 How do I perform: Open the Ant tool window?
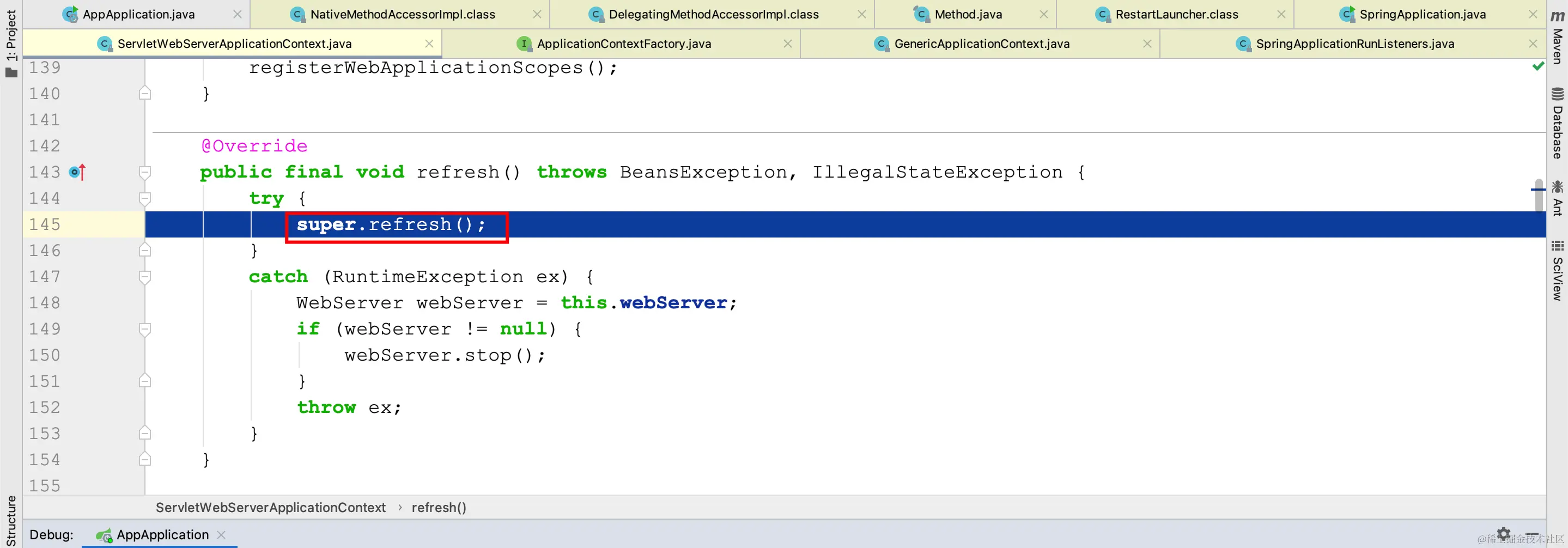pyautogui.click(x=1558, y=198)
